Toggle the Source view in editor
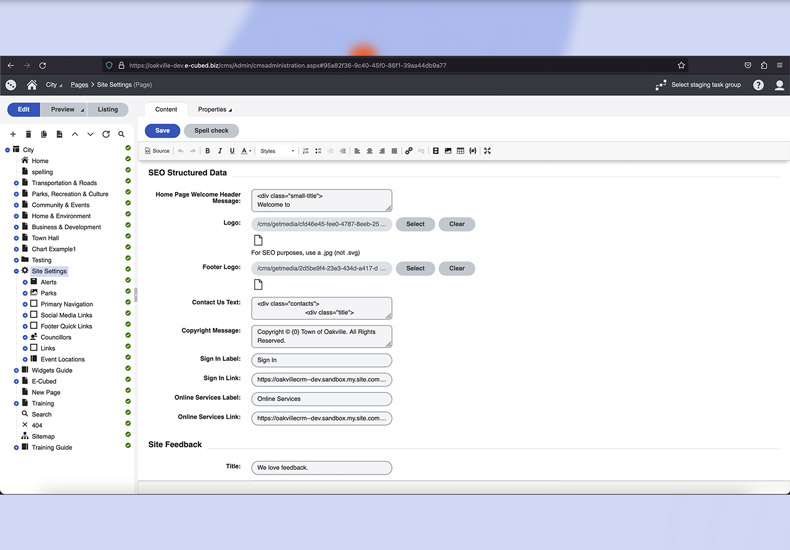 point(157,151)
